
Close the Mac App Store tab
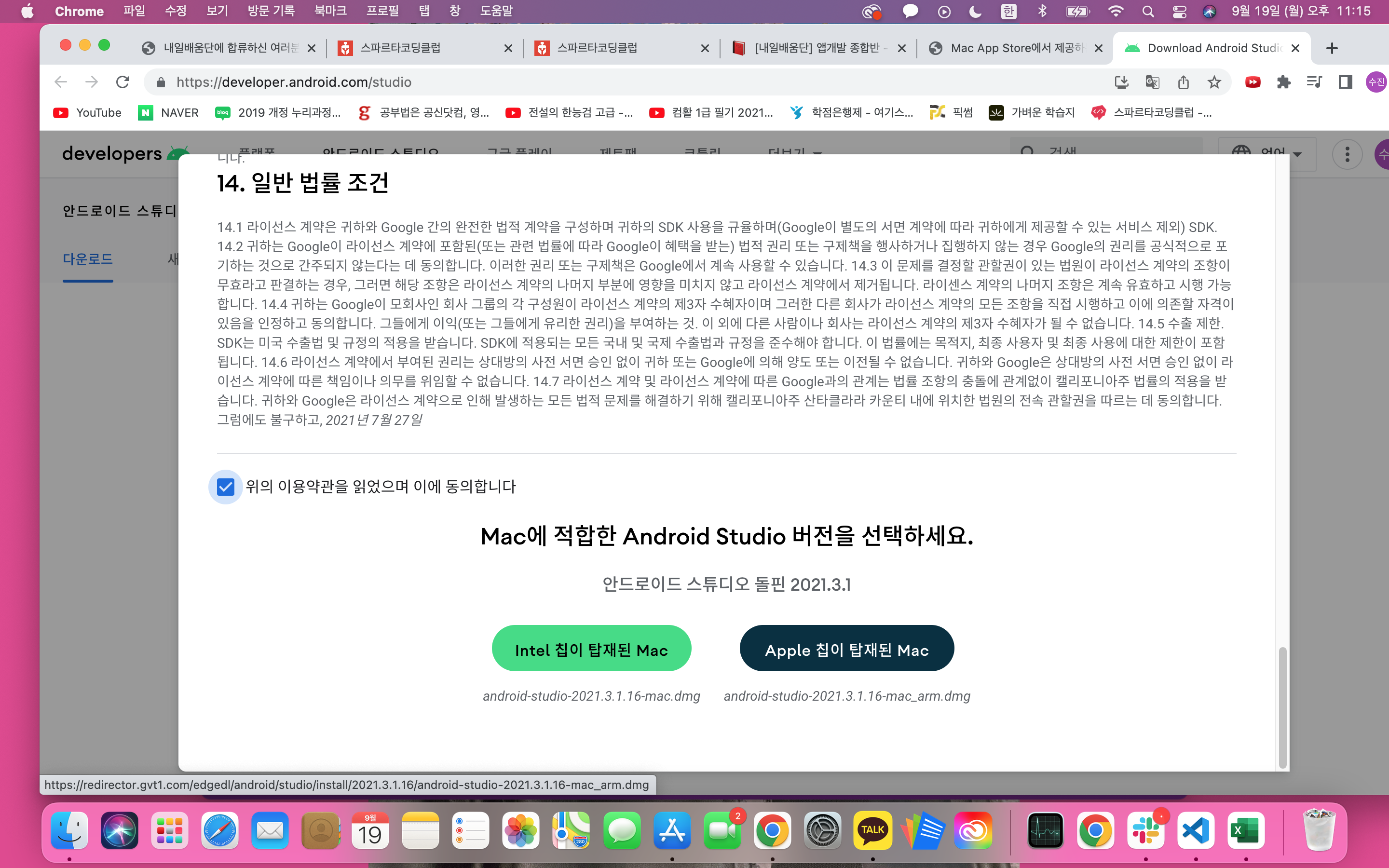point(1099,48)
